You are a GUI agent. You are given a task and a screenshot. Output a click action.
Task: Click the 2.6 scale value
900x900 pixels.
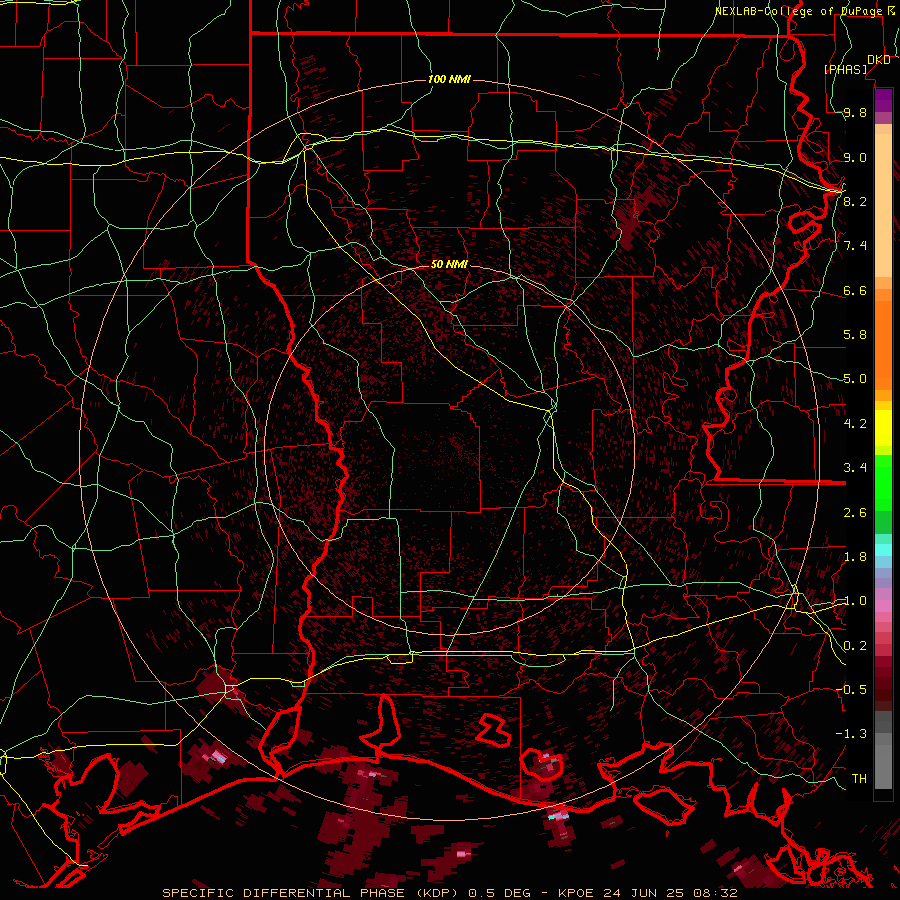(855, 513)
